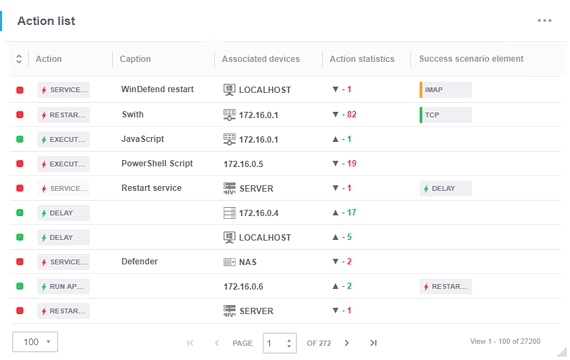Click the green status square for 172.16.0.4 row
This screenshot has width=570, height=360.
pos(20,213)
